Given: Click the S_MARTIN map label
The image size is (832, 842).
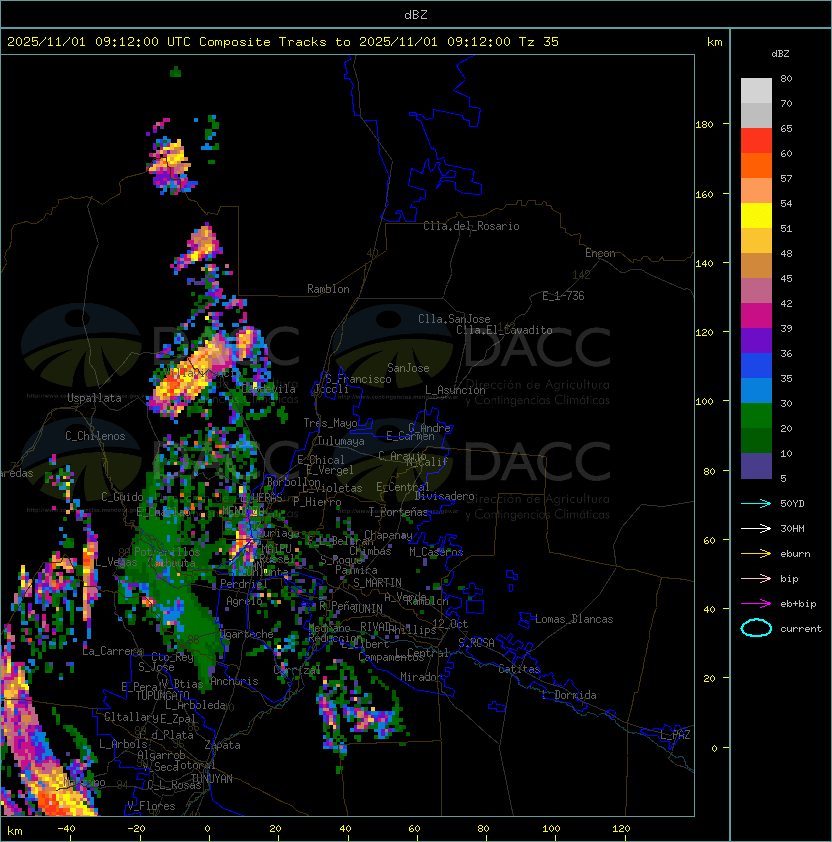Looking at the screenshot, I should pyautogui.click(x=377, y=583).
